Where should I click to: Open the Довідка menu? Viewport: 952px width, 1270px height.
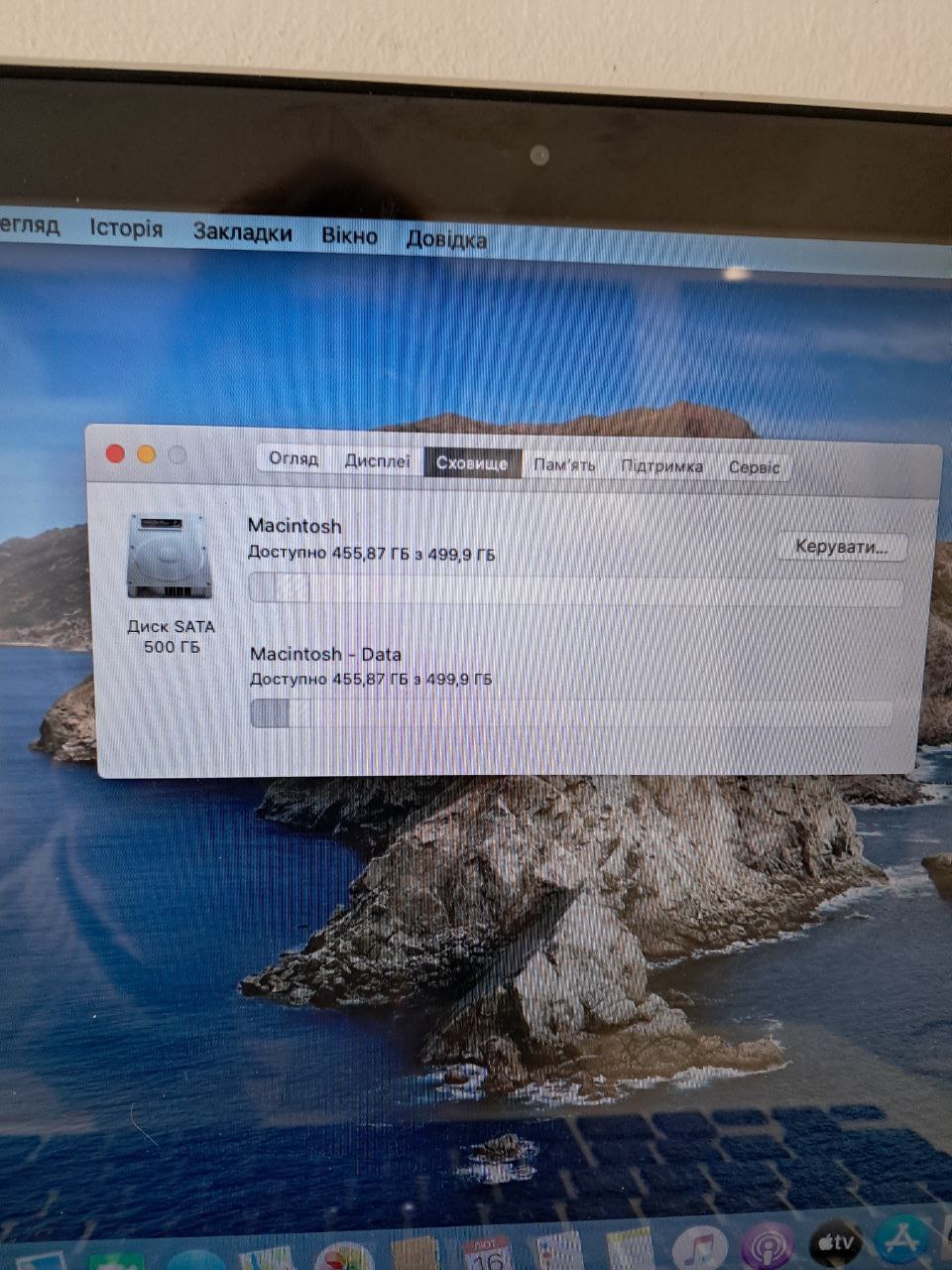point(446,239)
